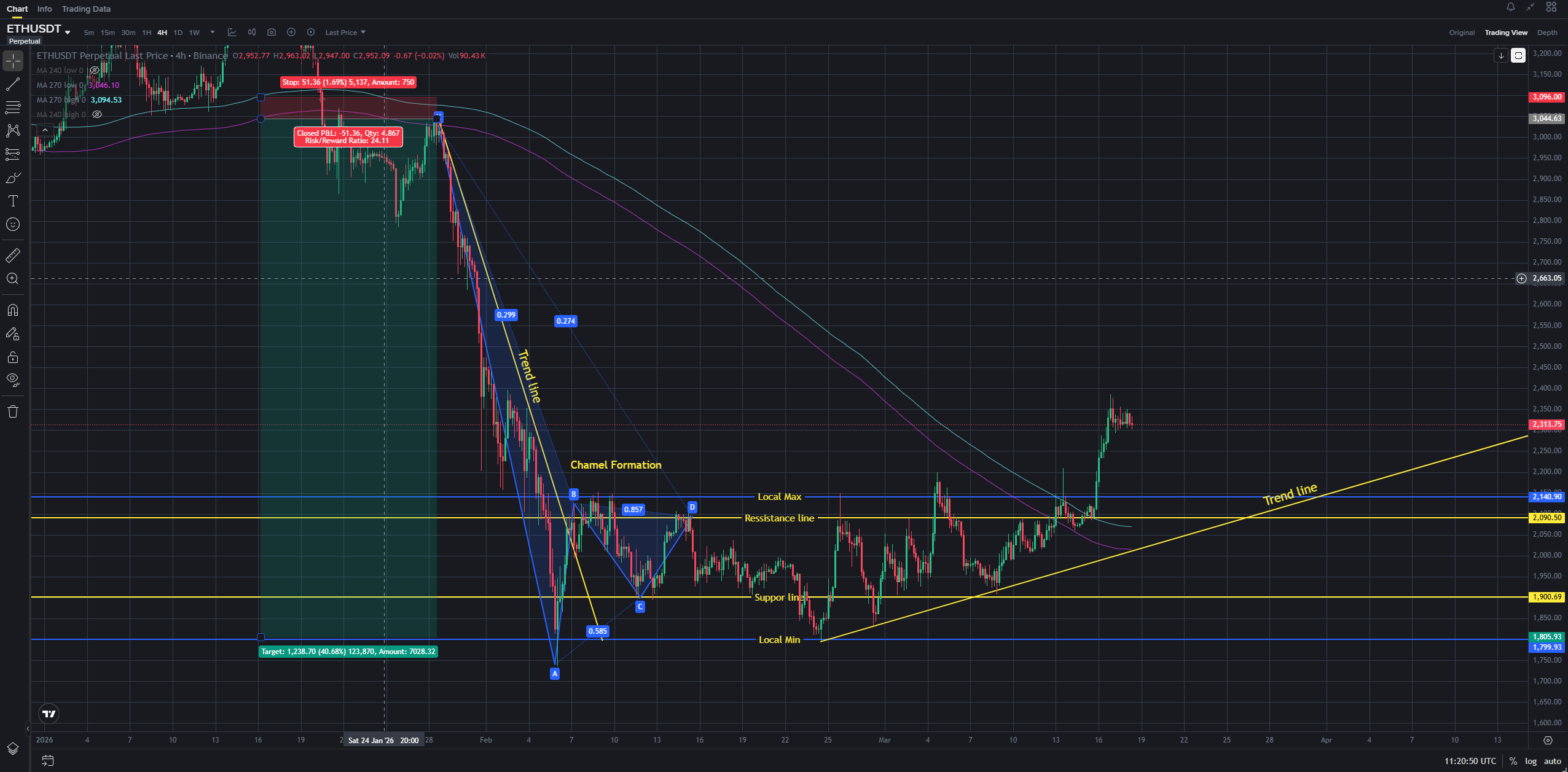Expand the ETHUSDT symbol dropdown
This screenshot has height=772, width=1568.
point(68,32)
